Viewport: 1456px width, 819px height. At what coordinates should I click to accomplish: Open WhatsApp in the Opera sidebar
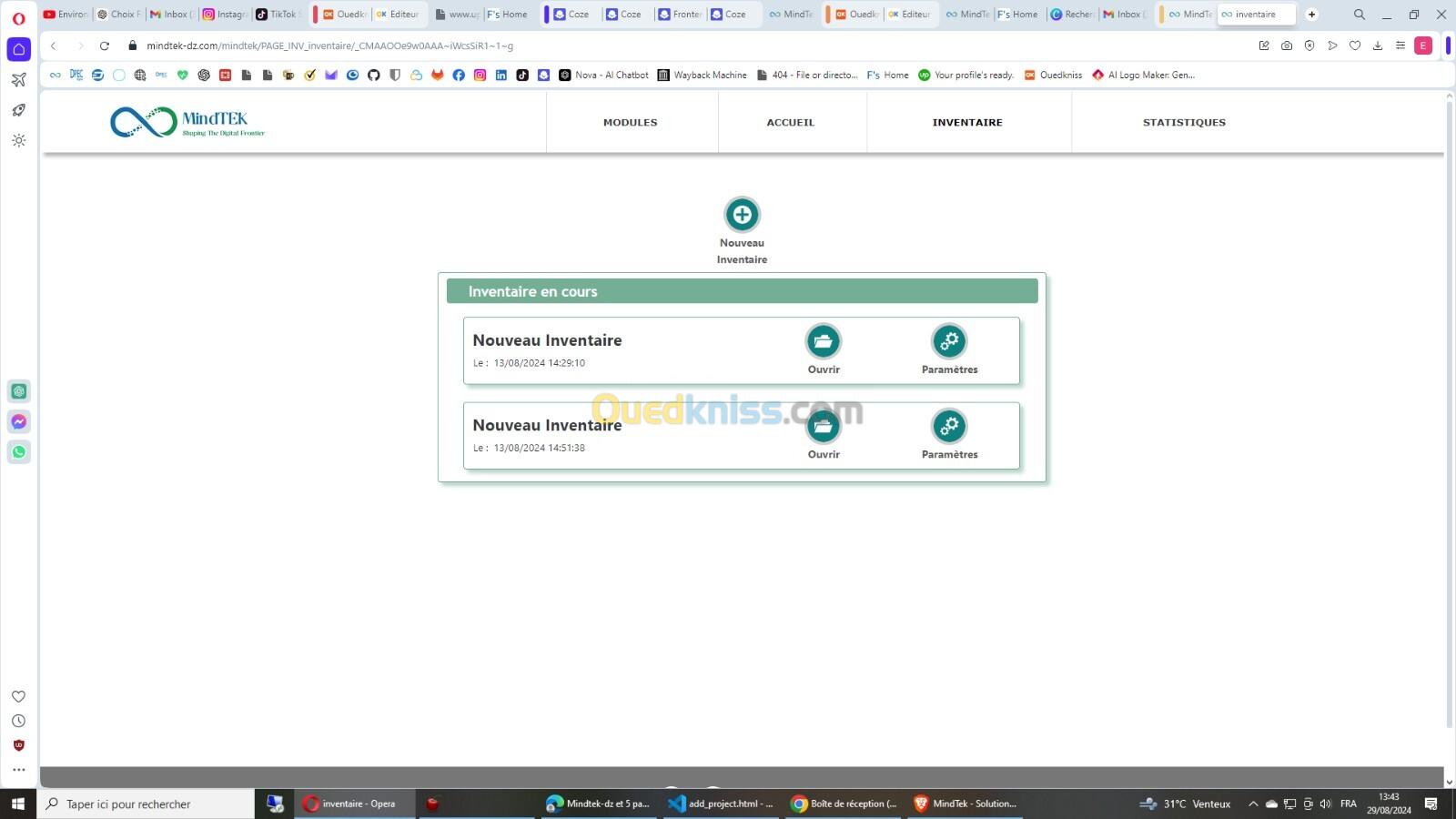(18, 451)
